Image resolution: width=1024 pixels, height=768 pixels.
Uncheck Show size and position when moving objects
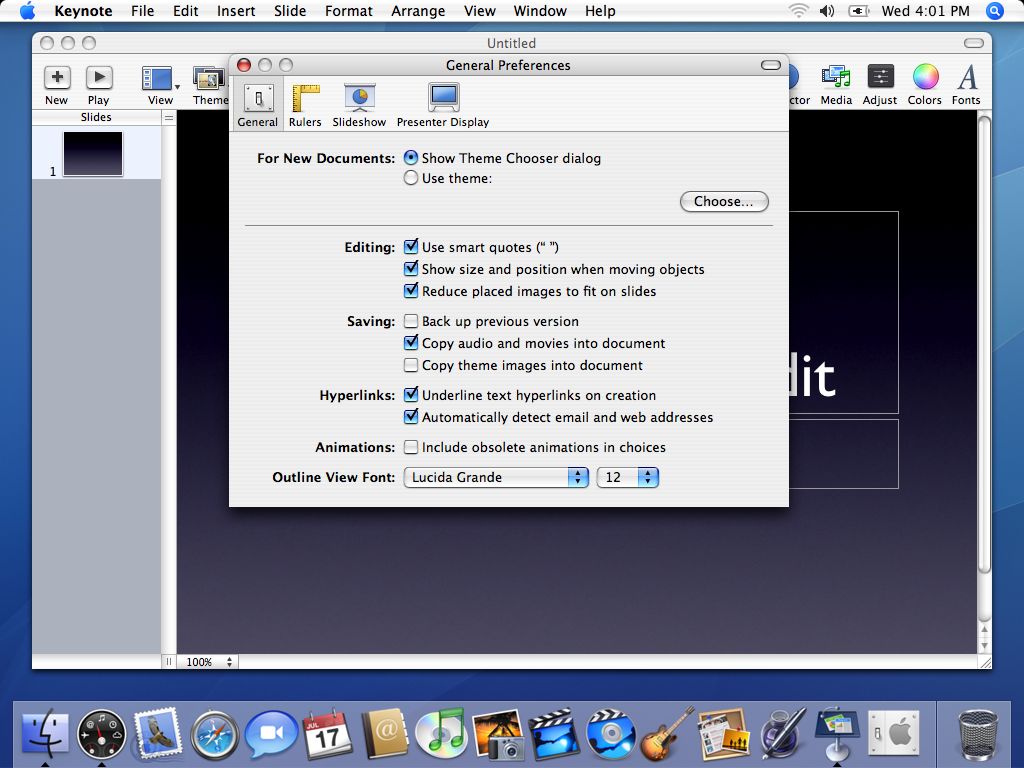click(411, 268)
